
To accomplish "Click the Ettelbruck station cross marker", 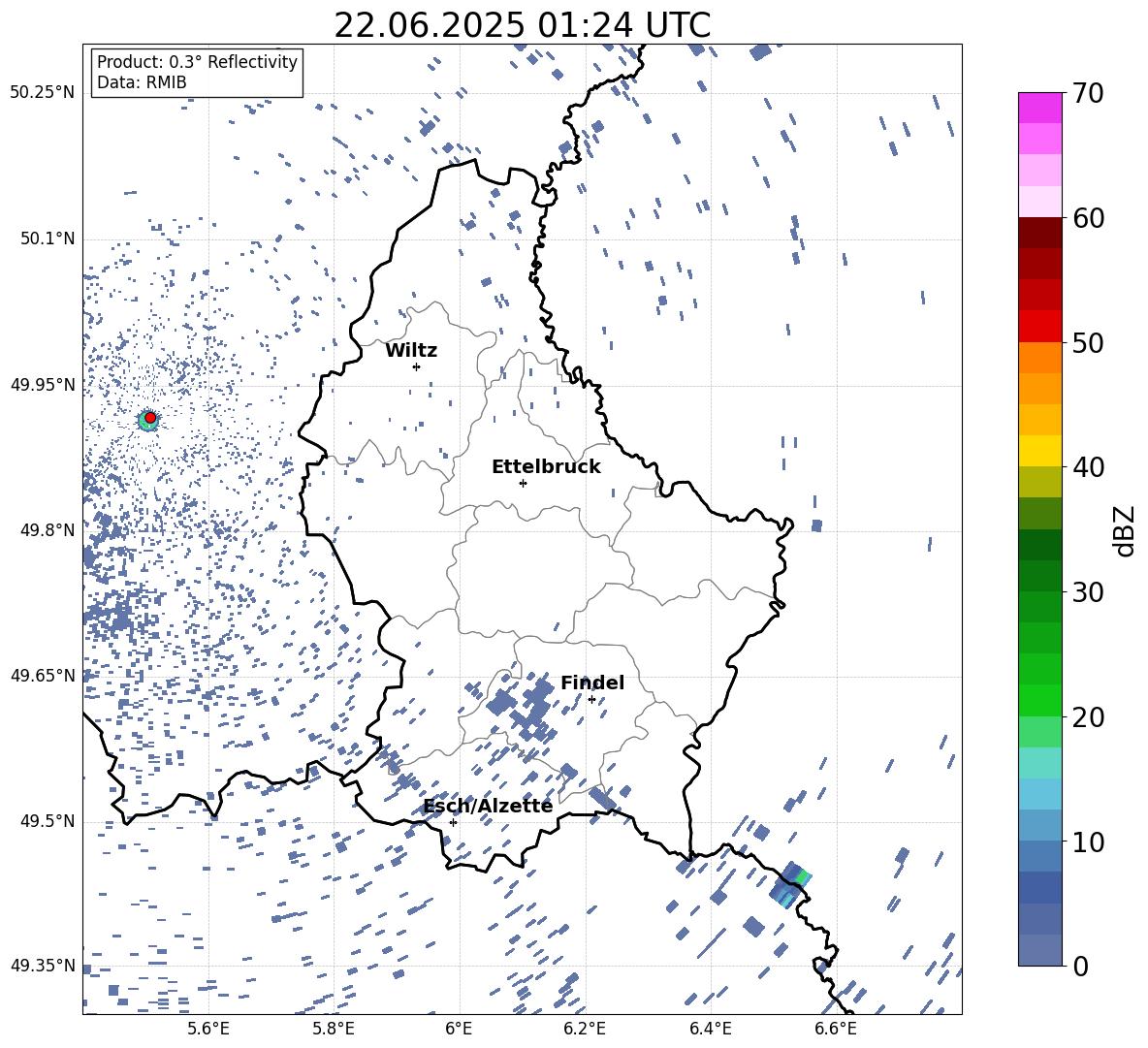I will (x=523, y=483).
